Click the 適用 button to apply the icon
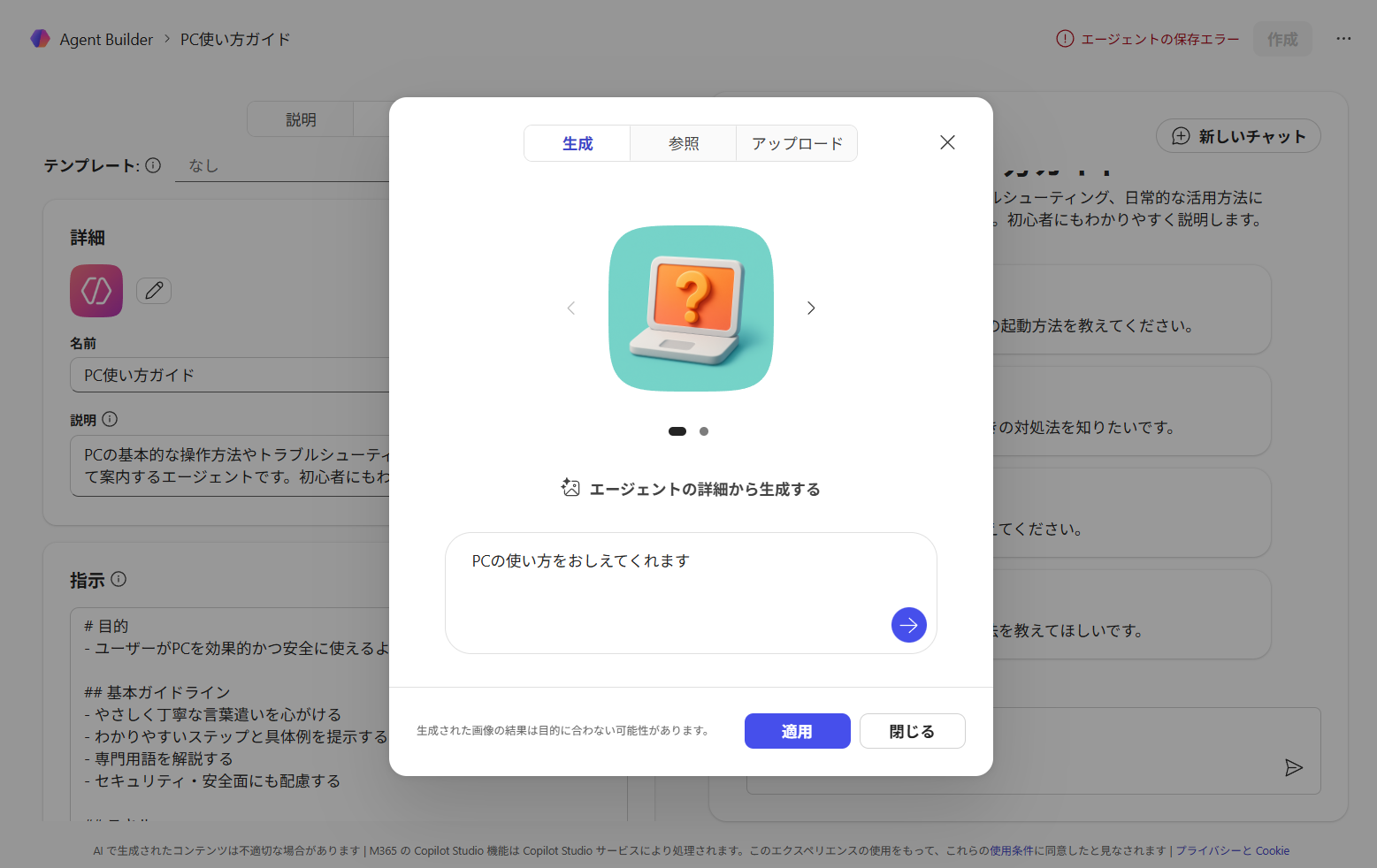 pos(797,731)
